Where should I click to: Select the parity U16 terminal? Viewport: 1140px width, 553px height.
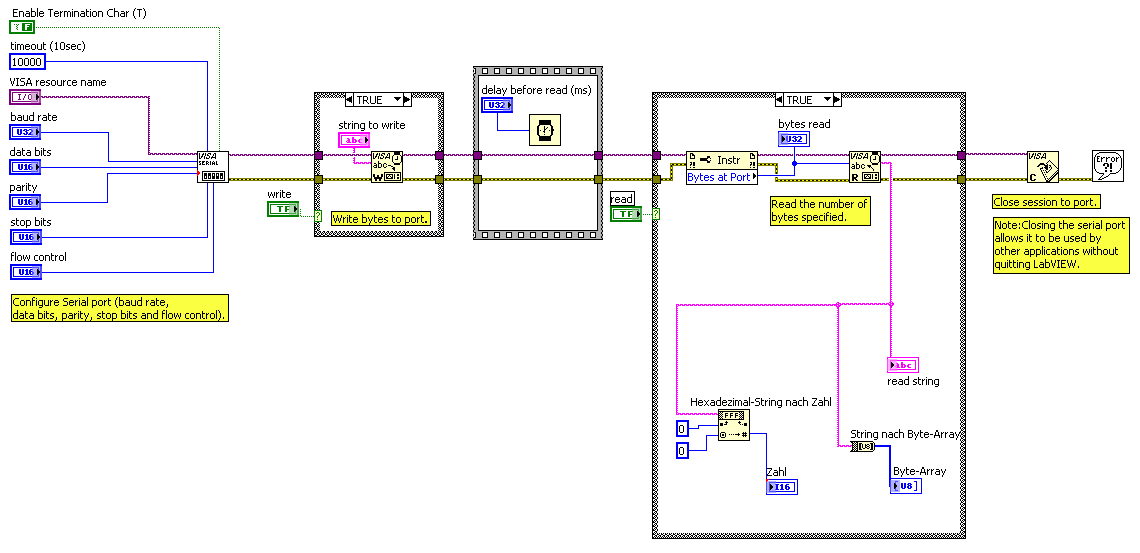coord(25,202)
